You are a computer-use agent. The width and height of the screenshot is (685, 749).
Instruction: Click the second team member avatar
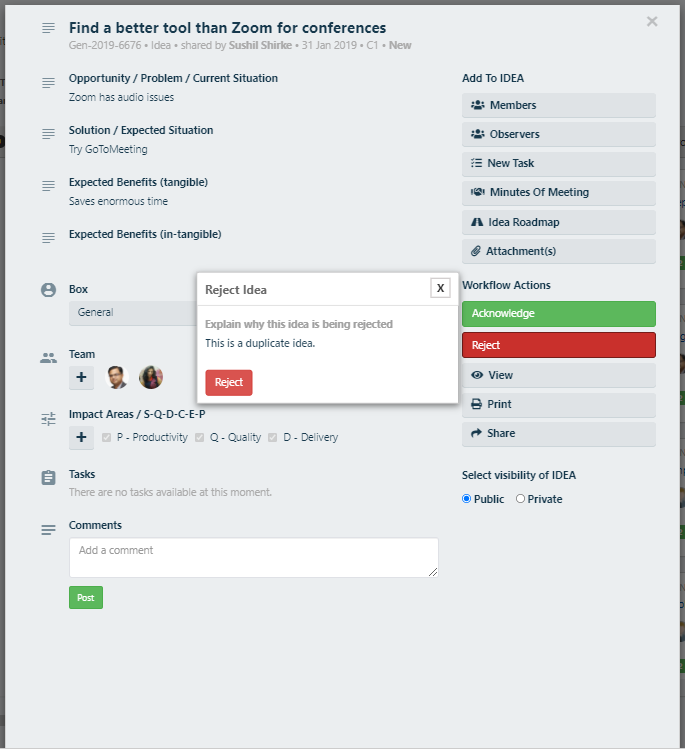point(151,378)
